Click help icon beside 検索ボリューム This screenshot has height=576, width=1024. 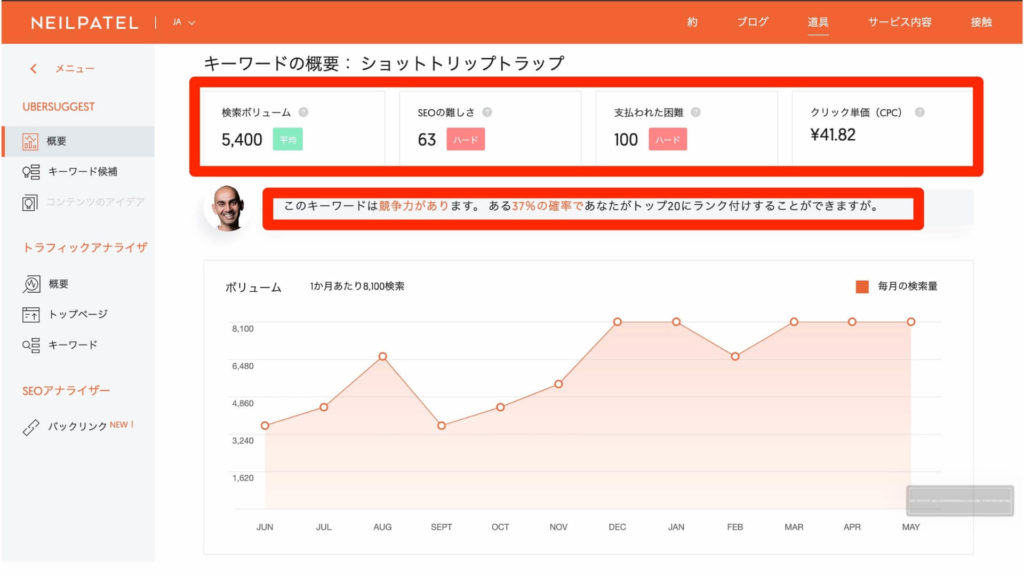303,113
